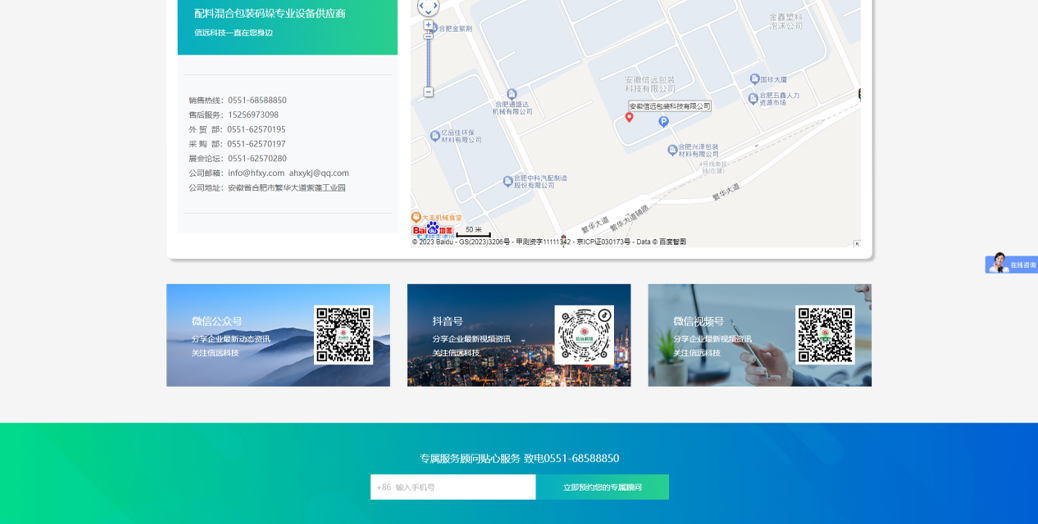Open the online consultation avatar widget

[997, 263]
